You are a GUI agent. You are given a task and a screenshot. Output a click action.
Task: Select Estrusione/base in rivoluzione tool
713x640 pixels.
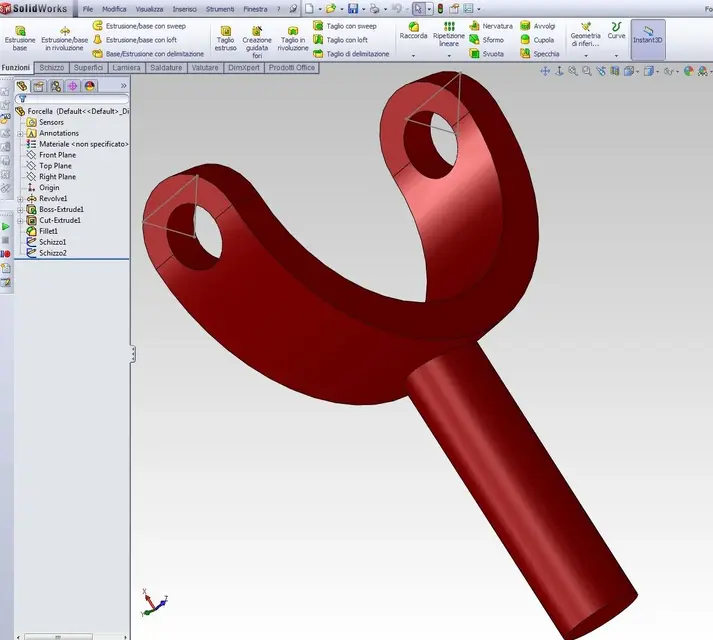pos(65,39)
